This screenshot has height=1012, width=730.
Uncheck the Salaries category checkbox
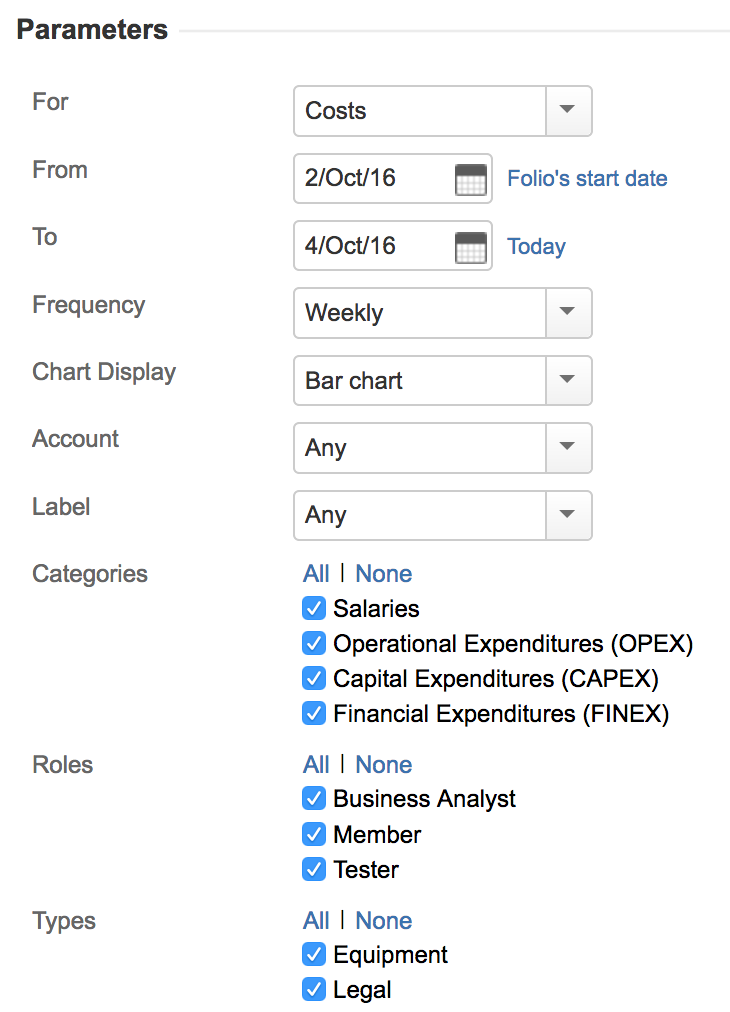pyautogui.click(x=314, y=608)
